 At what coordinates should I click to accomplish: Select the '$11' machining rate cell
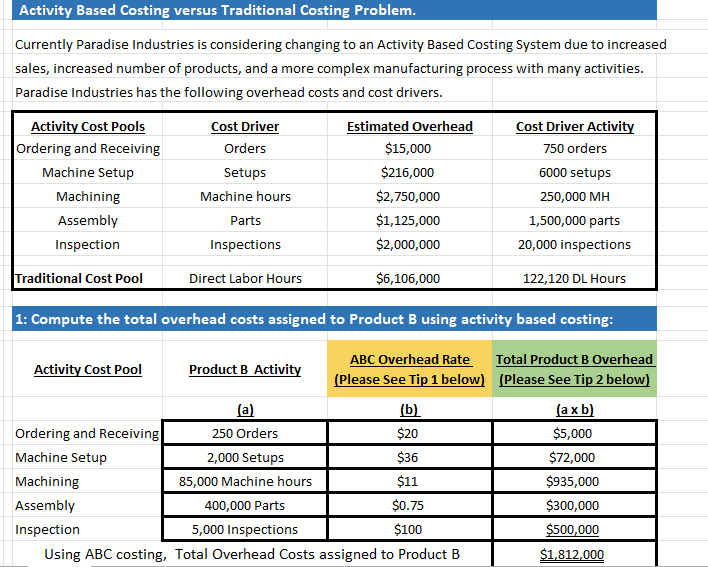point(410,481)
